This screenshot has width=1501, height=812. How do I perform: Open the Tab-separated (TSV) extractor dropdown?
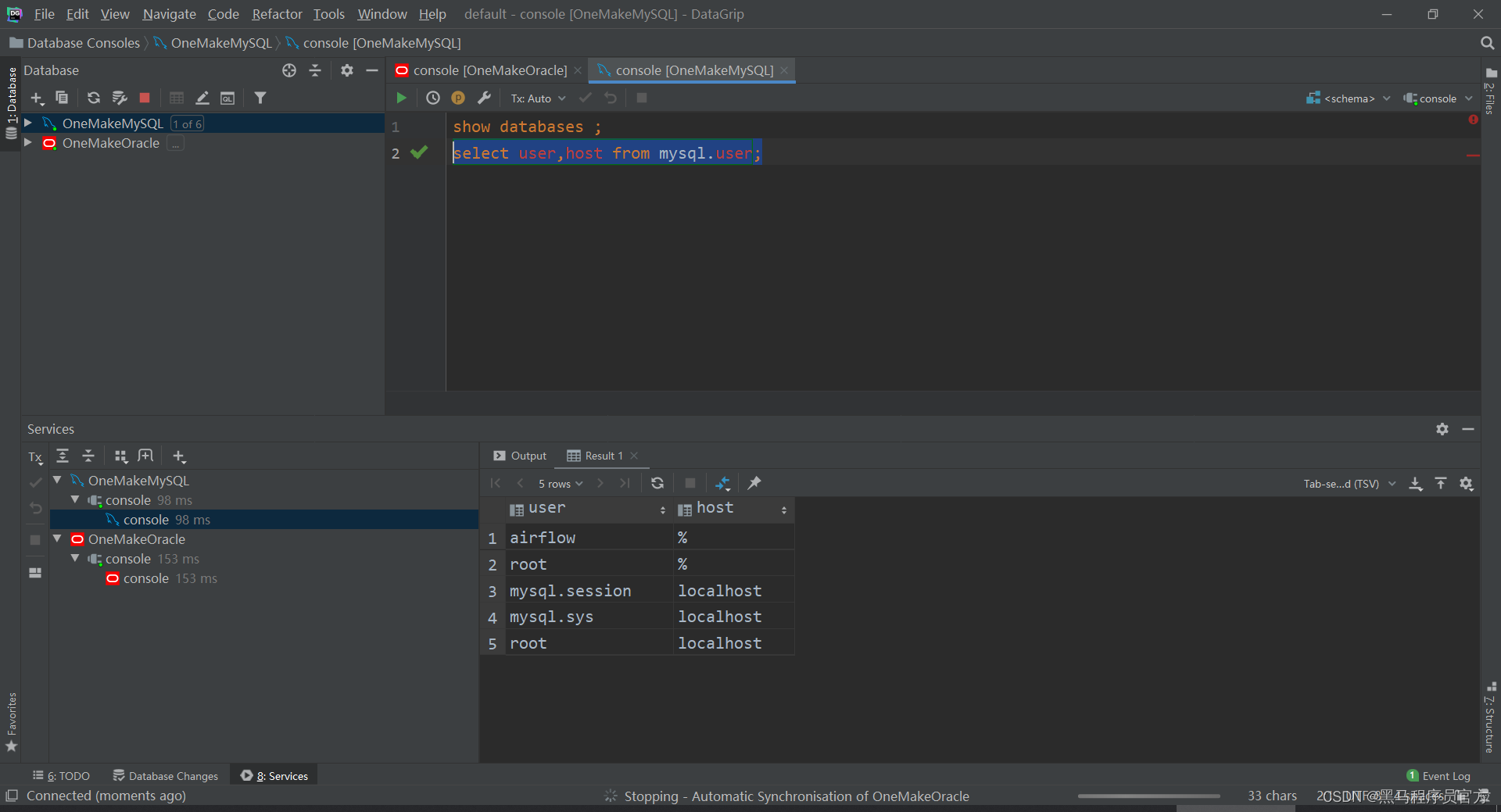[1349, 484]
